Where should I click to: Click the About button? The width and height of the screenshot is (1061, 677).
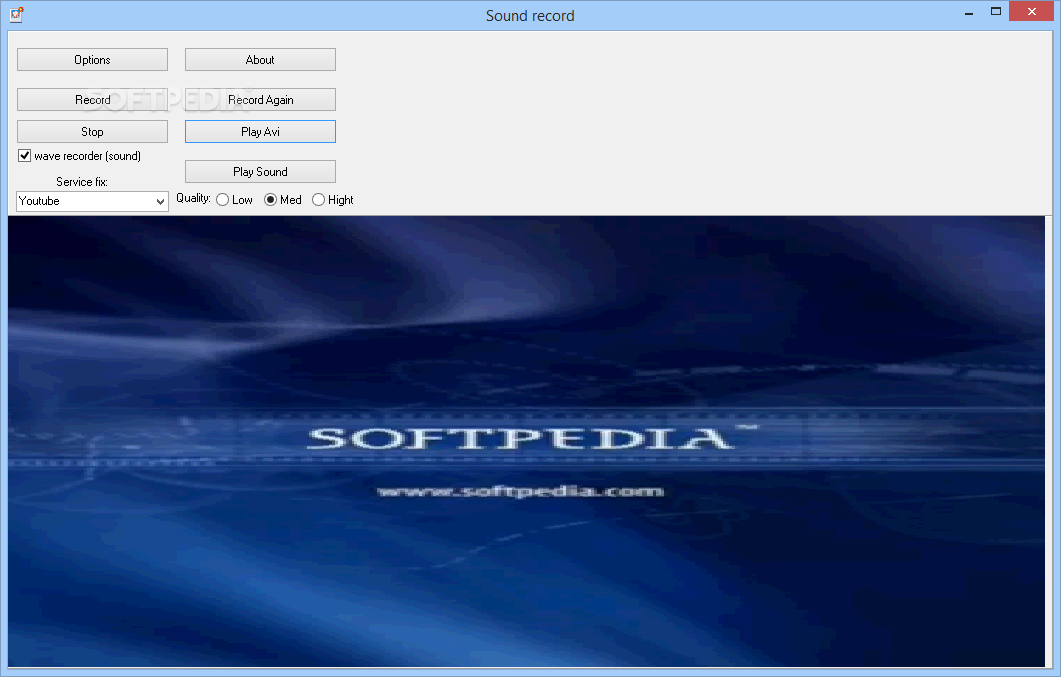point(260,60)
